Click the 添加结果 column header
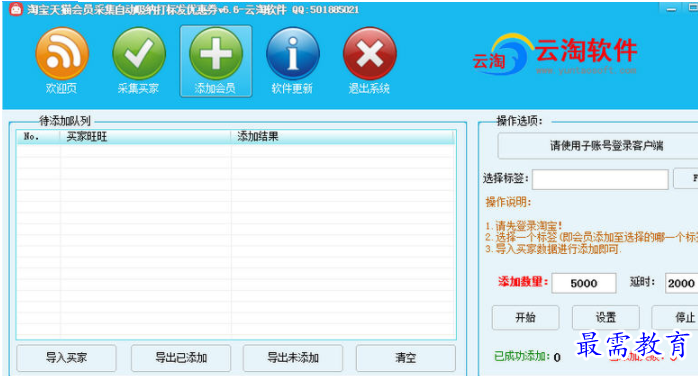This screenshot has height=376, width=698. 343,137
